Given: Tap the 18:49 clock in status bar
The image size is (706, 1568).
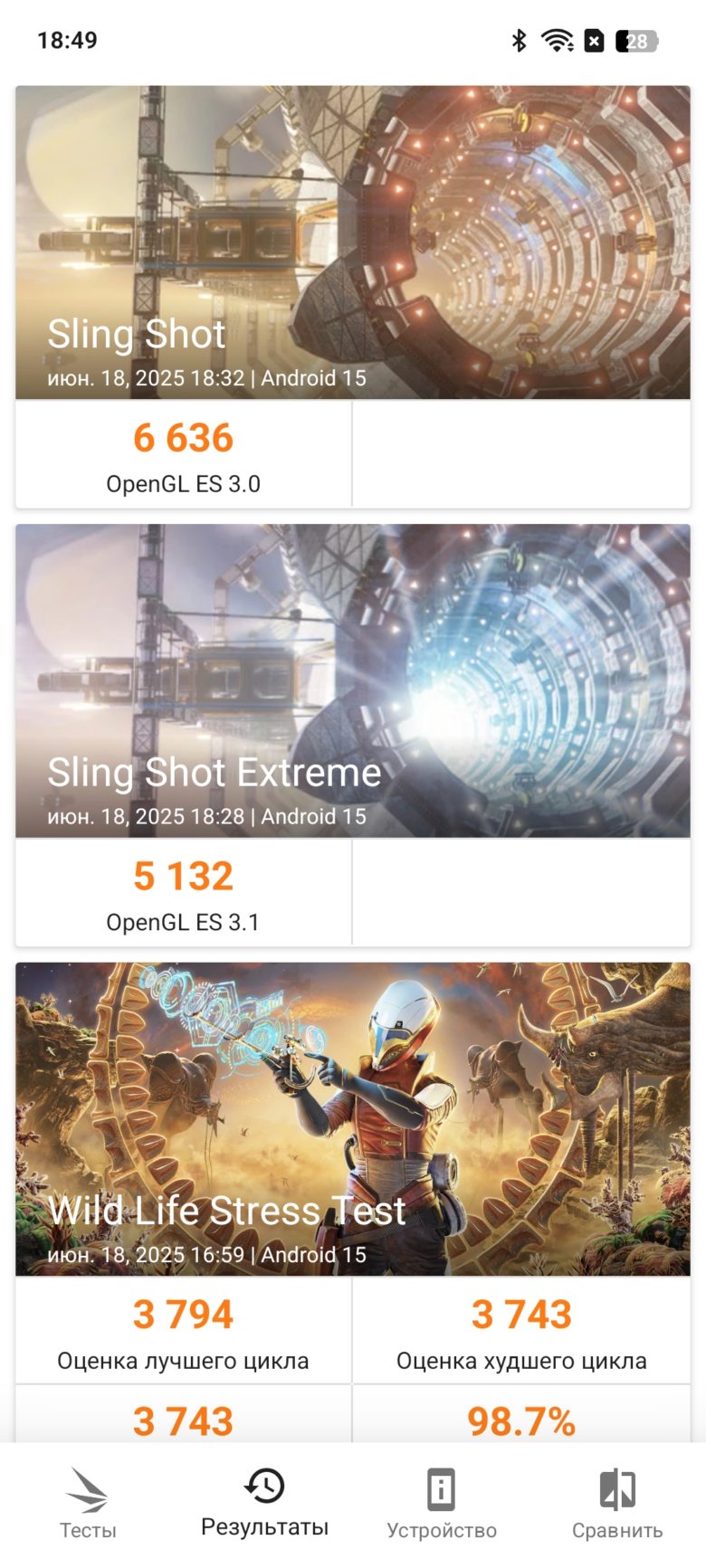Looking at the screenshot, I should point(67,40).
